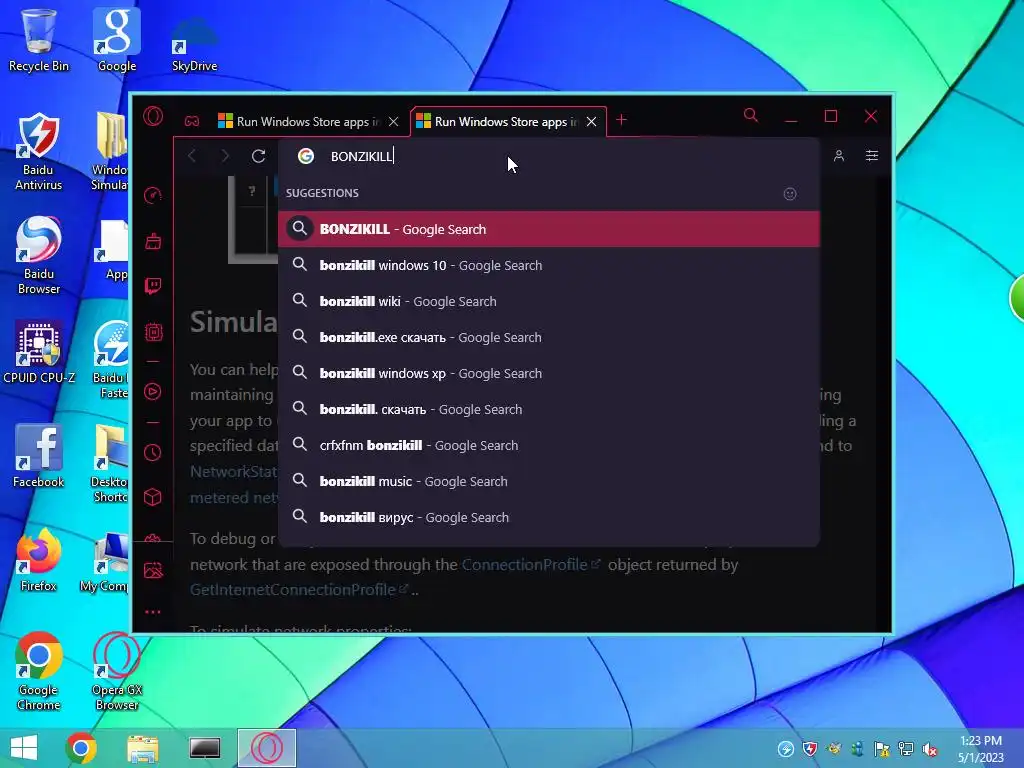This screenshot has width=1024, height=768.
Task: Open Extensions cube icon in sidebar
Action: point(153,498)
